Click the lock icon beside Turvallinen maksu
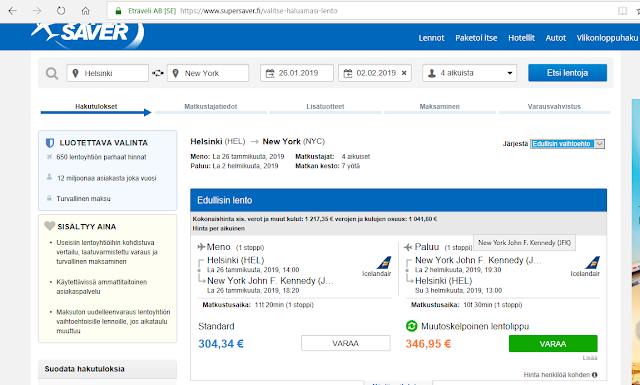Image resolution: width=640 pixels, height=385 pixels. point(49,198)
